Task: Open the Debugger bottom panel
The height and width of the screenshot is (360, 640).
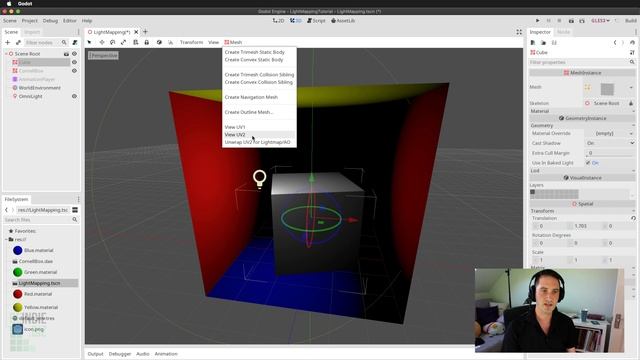Action: pyautogui.click(x=120, y=354)
